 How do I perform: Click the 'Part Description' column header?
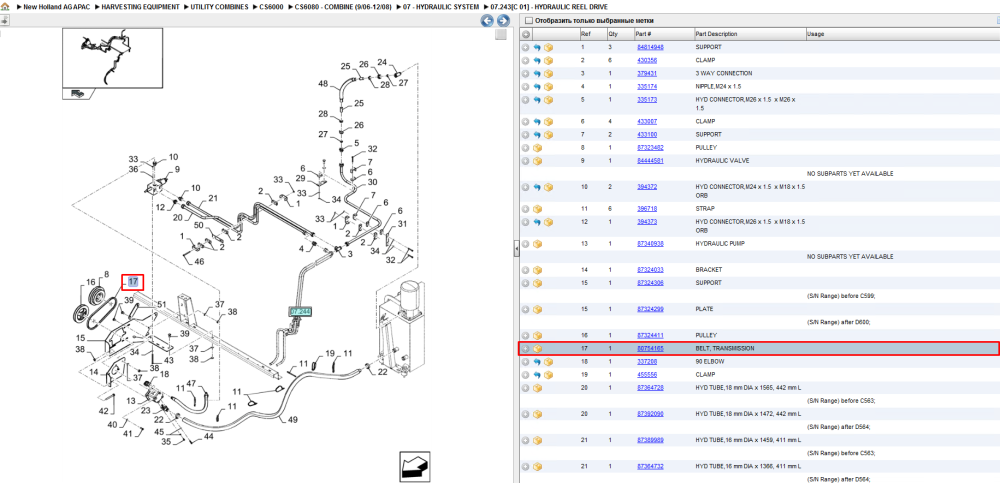click(x=716, y=34)
